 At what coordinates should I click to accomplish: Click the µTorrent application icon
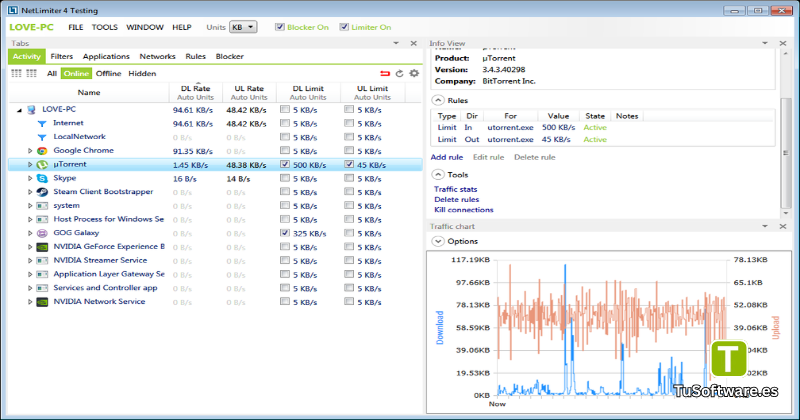click(42, 165)
